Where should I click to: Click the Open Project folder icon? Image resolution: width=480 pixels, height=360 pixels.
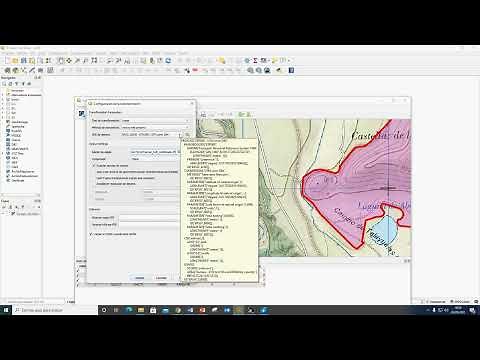[15, 61]
